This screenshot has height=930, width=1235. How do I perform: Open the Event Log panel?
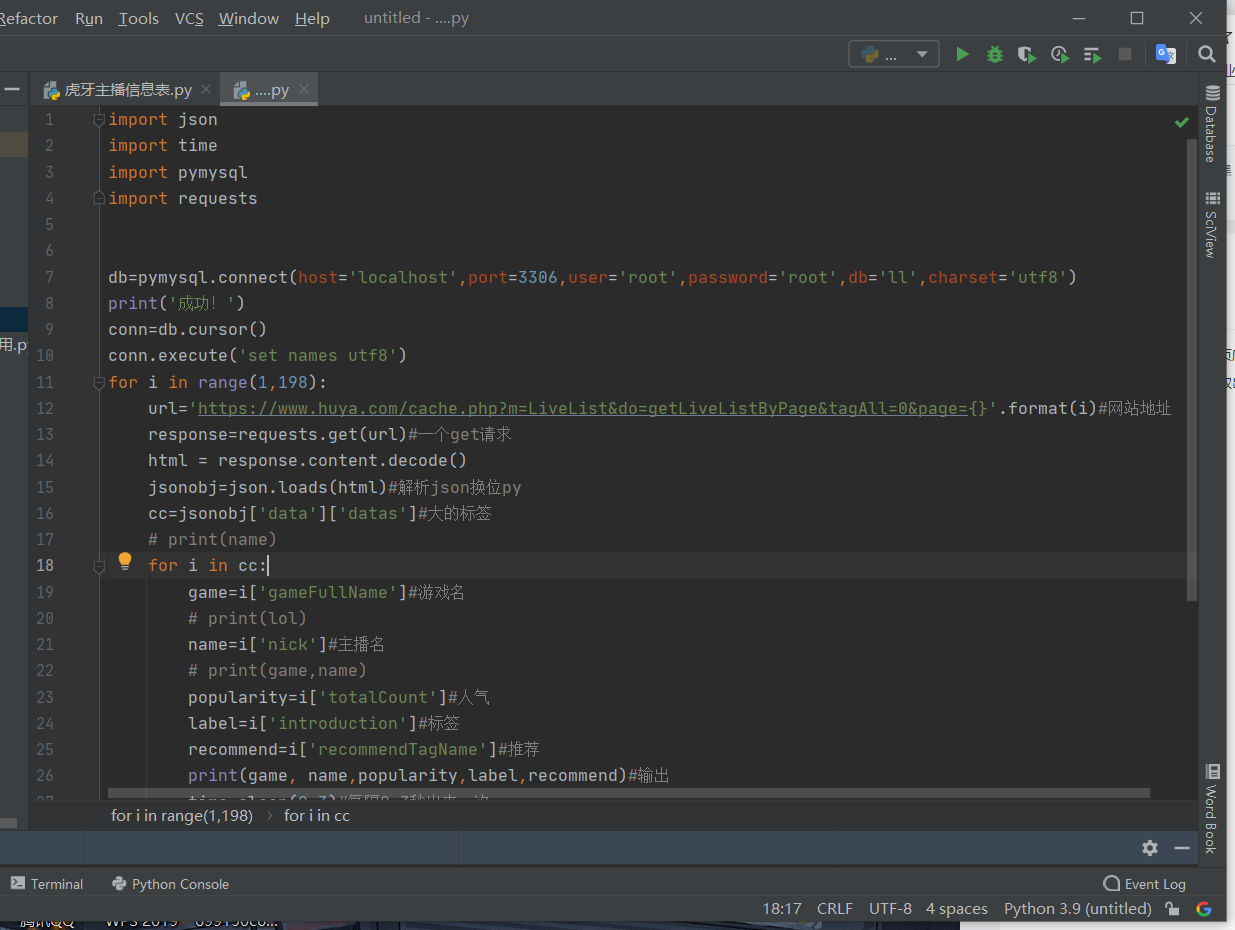tap(1144, 884)
